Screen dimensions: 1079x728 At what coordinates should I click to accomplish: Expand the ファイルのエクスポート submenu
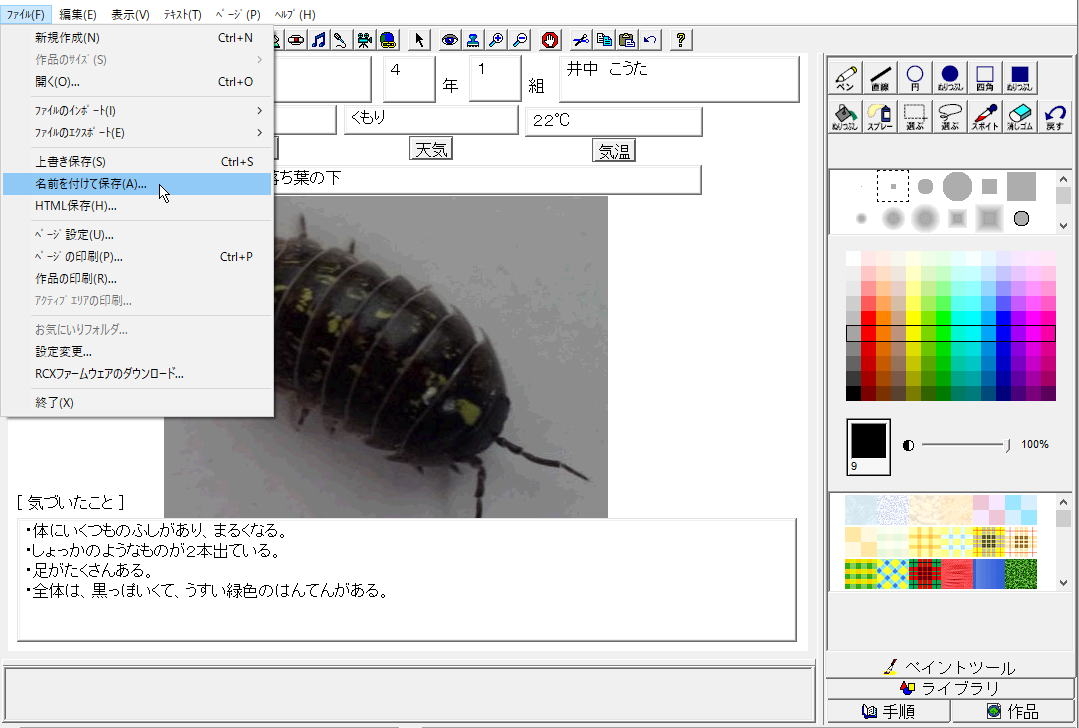[x=137, y=133]
